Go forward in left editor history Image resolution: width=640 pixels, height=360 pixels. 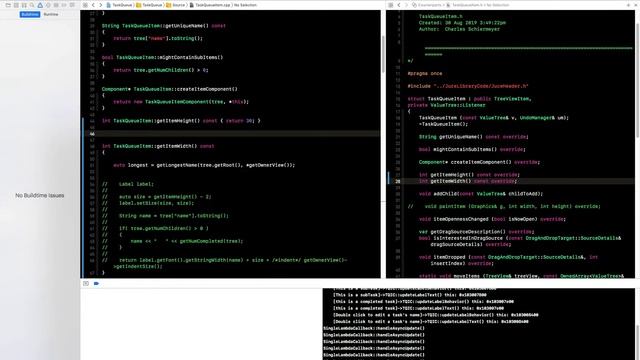pyautogui.click(x=101, y=5)
